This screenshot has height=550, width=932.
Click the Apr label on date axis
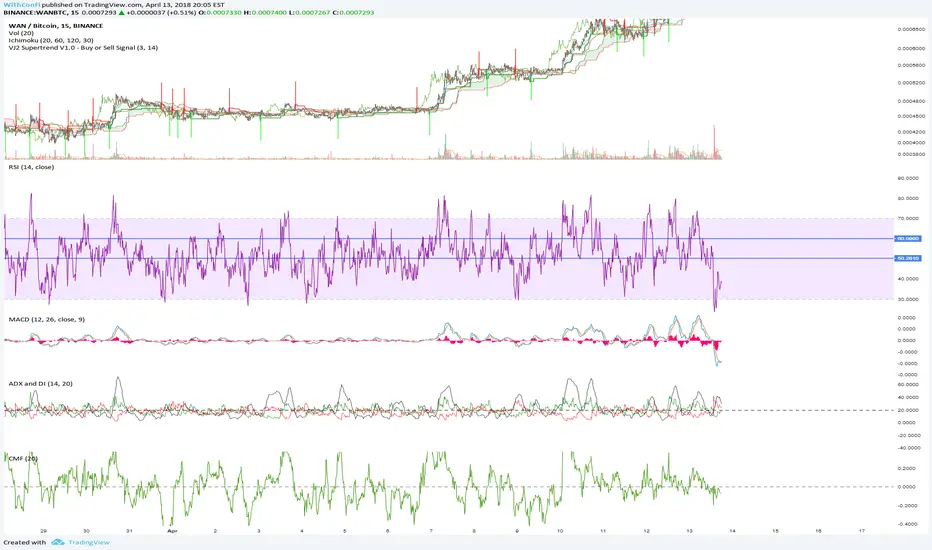click(172, 530)
